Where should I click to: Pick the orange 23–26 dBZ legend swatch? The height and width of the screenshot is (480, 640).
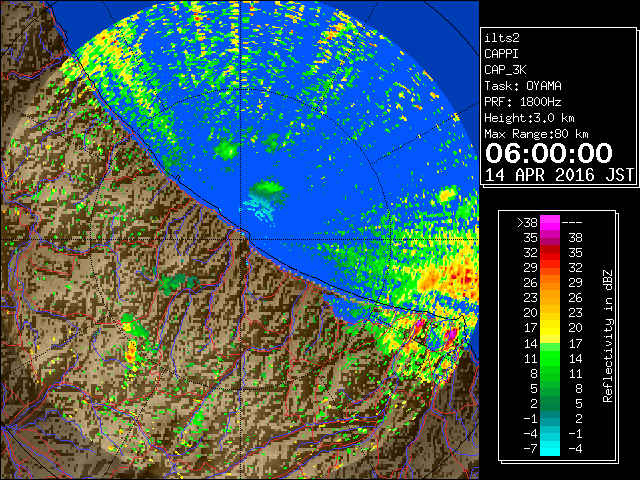point(550,298)
